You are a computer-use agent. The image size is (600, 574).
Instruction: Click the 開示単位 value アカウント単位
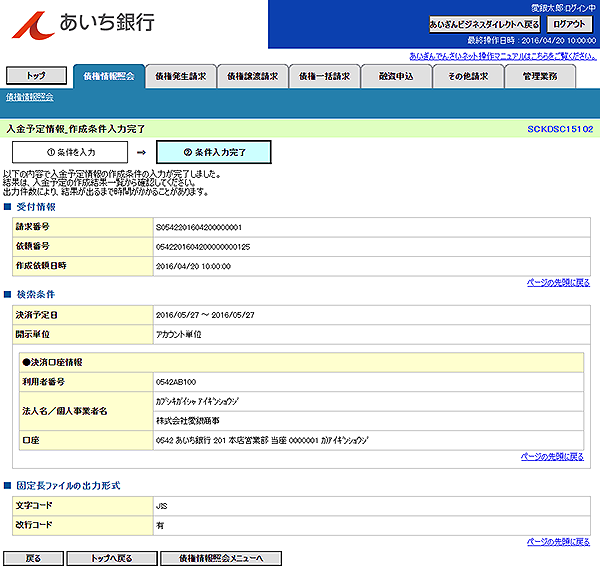[x=178, y=334]
